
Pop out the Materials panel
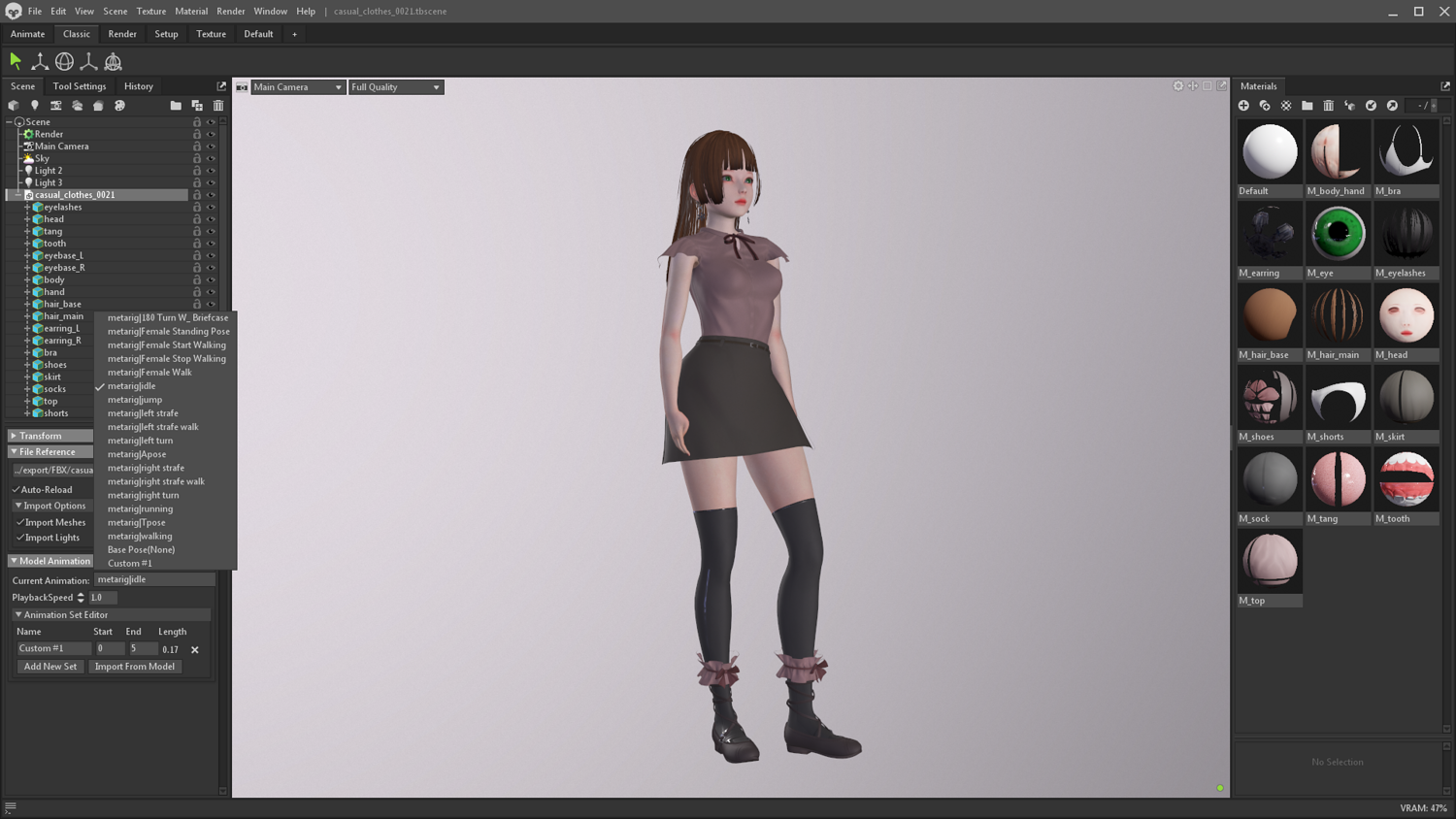pyautogui.click(x=1445, y=86)
